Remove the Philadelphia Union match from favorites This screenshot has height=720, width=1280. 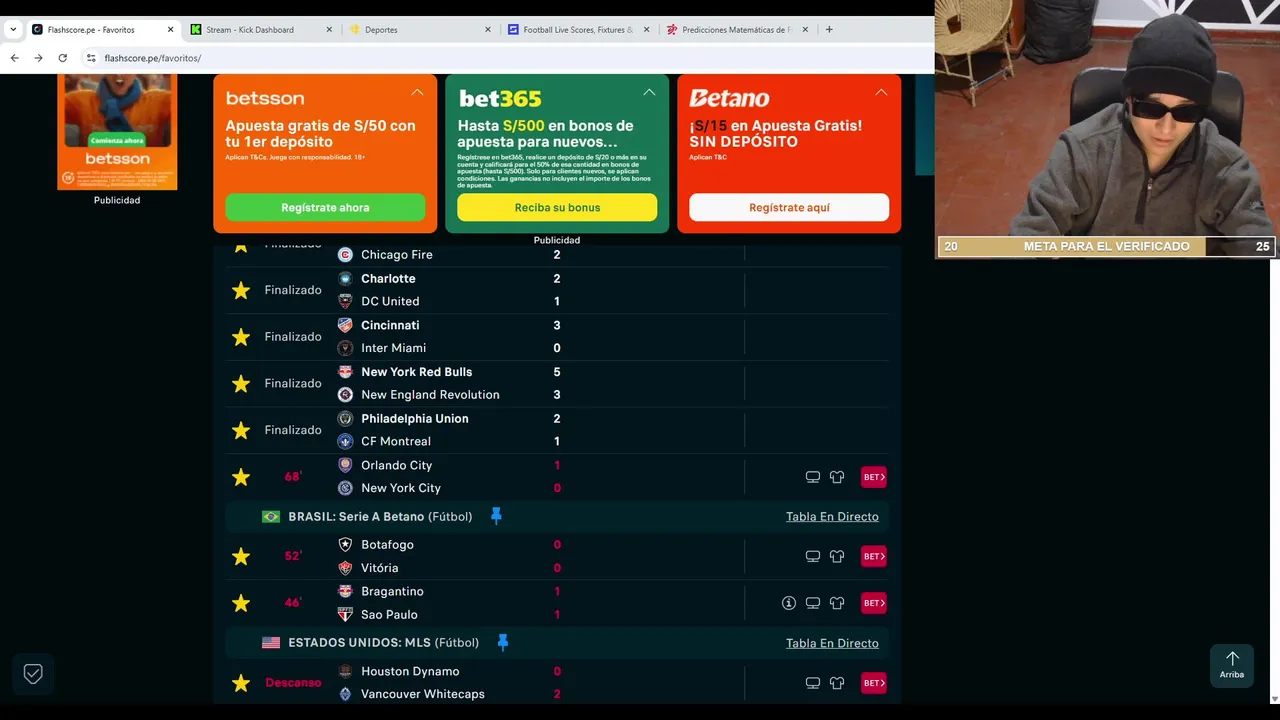[x=241, y=430]
